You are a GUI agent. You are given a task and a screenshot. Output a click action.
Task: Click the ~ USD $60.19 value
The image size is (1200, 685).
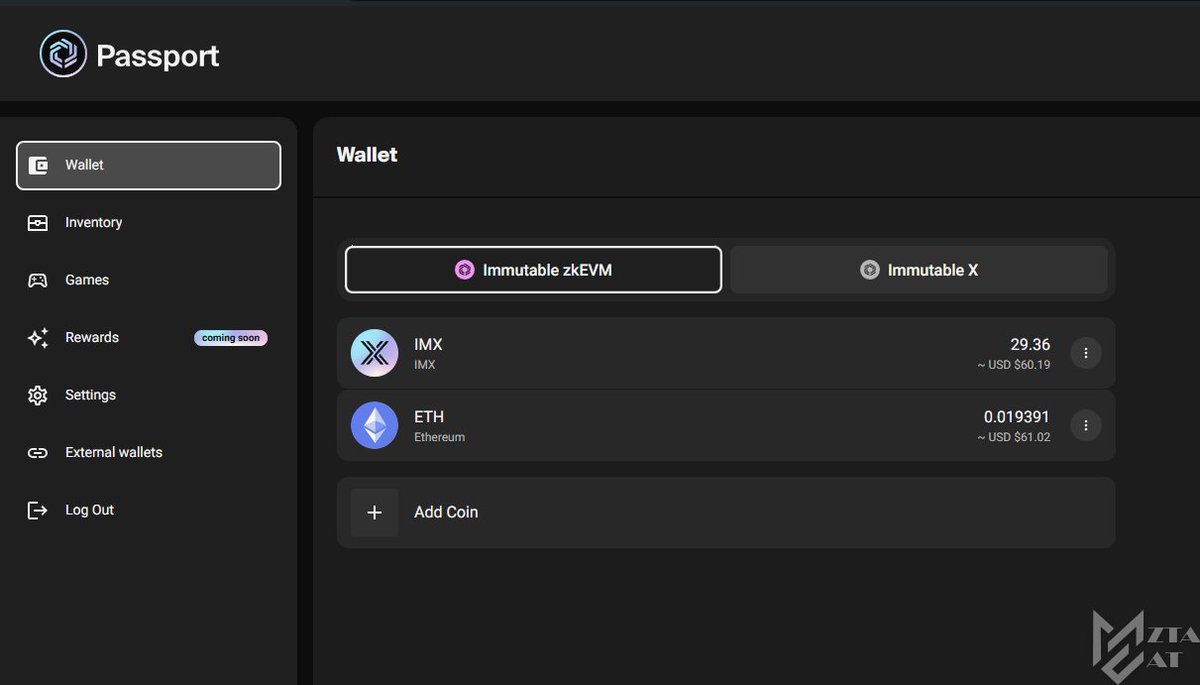1014,365
